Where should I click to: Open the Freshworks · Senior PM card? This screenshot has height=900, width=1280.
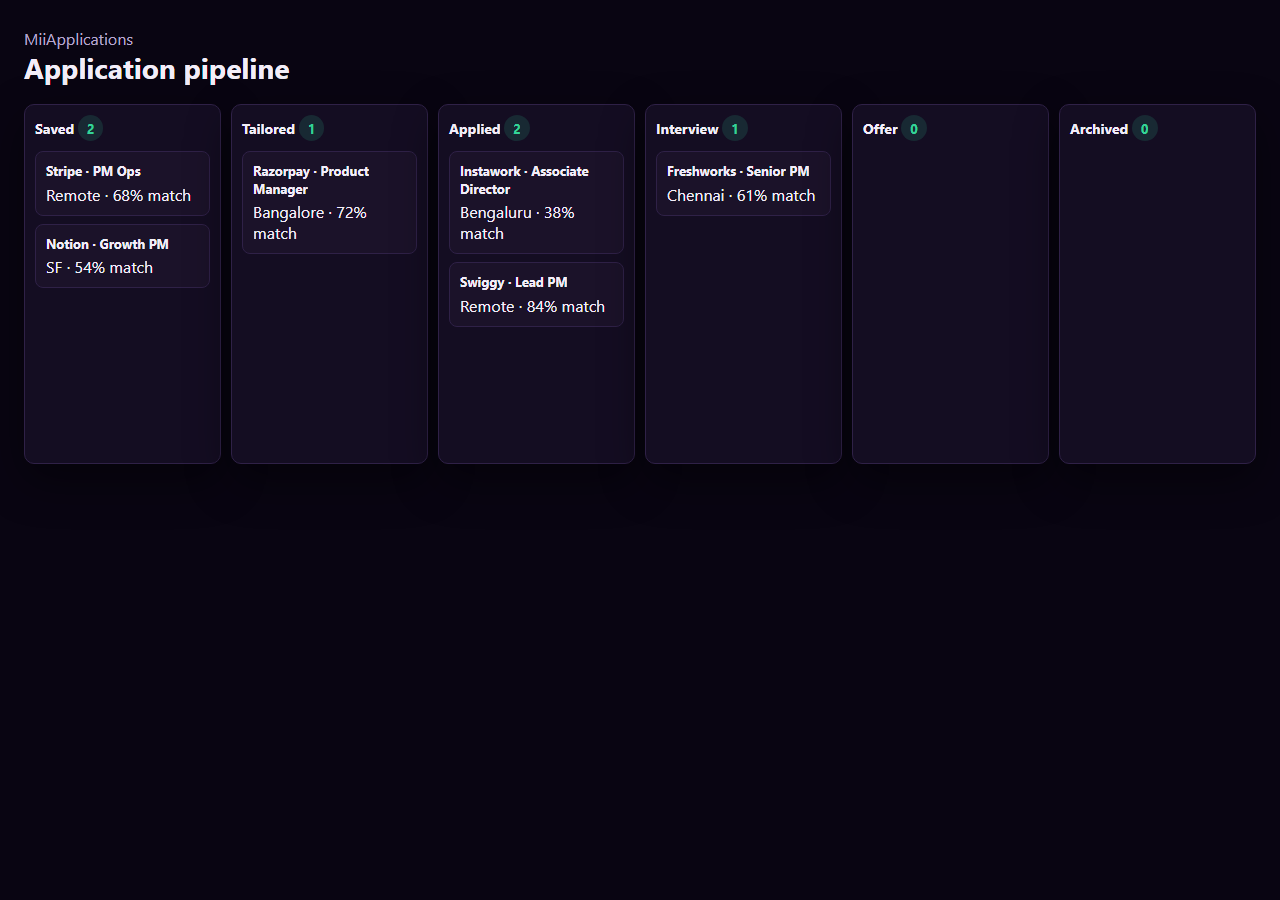pos(743,183)
